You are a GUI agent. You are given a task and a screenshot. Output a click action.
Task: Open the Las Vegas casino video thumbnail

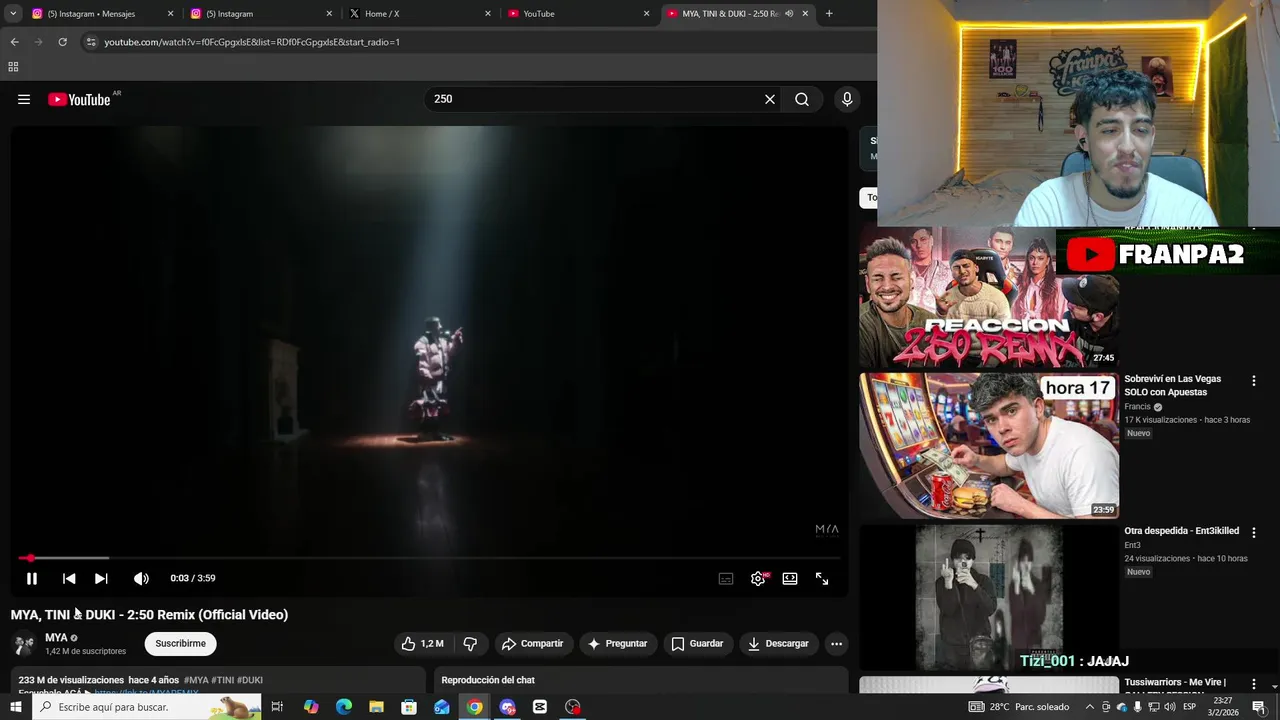(988, 446)
